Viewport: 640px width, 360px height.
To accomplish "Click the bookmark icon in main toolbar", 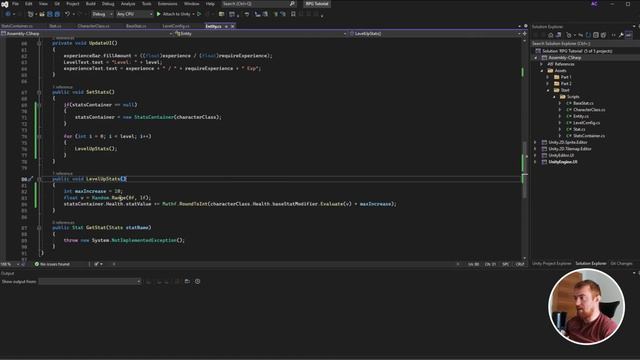I will (293, 14).
